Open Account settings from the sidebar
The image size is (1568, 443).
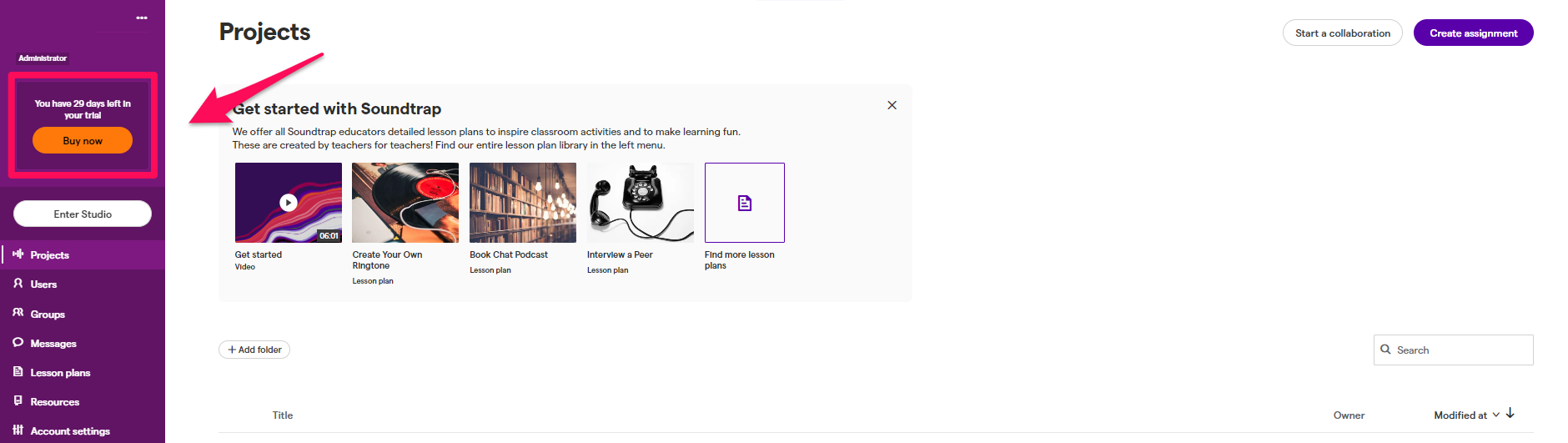click(83, 430)
